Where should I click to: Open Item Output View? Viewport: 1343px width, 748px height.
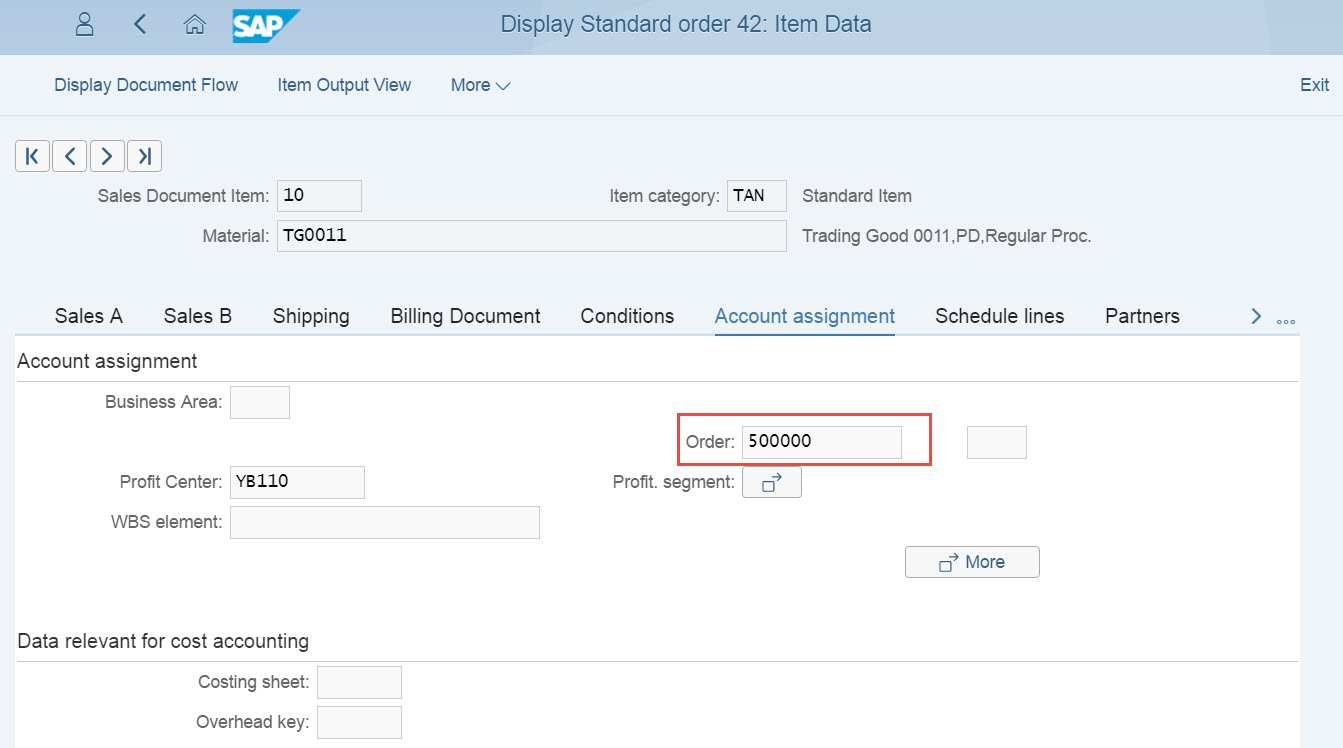click(344, 85)
